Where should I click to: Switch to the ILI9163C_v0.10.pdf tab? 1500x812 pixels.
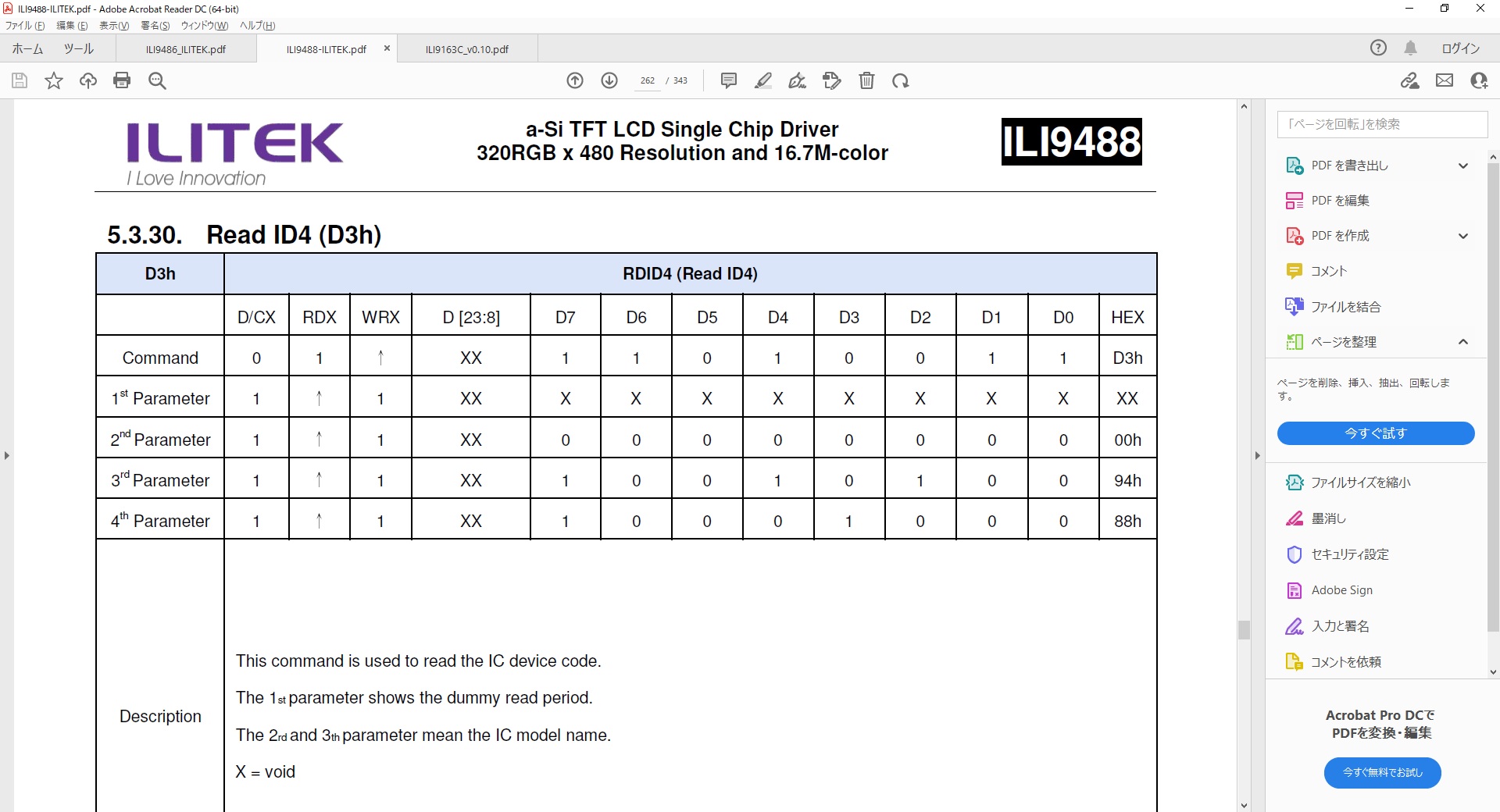[x=466, y=48]
